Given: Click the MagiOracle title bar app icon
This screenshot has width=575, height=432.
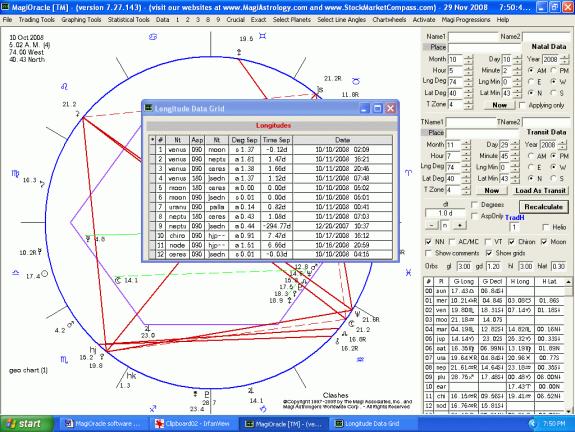Looking at the screenshot, I should click(6, 7).
